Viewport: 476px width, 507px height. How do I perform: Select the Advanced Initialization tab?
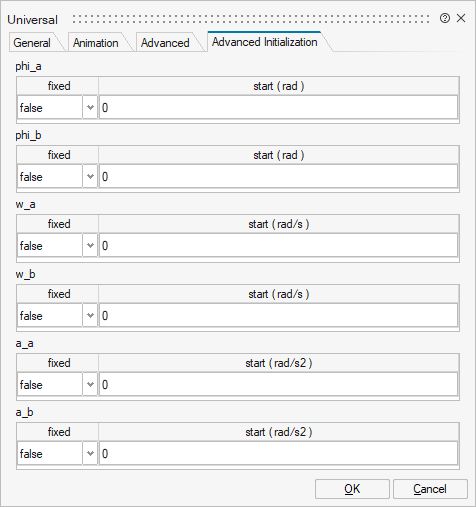265,42
